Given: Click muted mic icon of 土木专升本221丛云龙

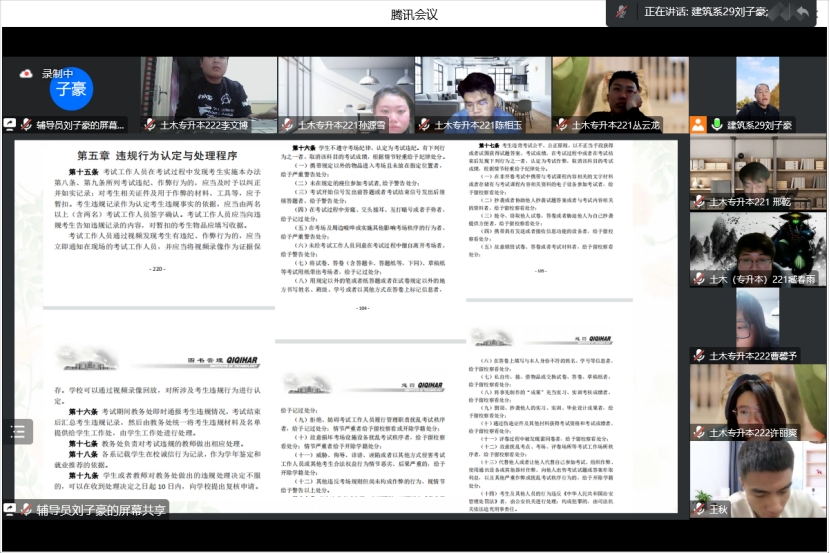Looking at the screenshot, I should pyautogui.click(x=561, y=126).
